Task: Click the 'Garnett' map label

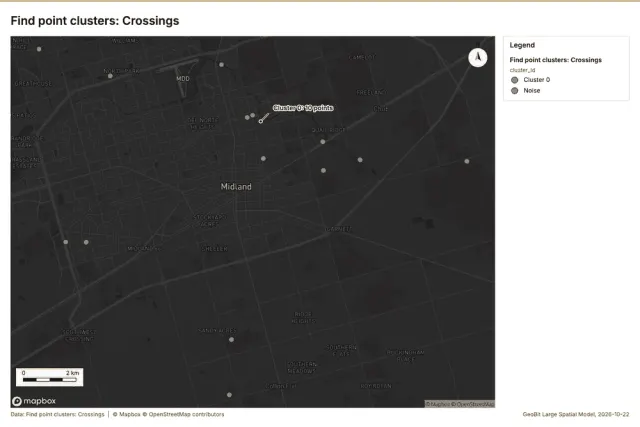Action: pos(338,229)
